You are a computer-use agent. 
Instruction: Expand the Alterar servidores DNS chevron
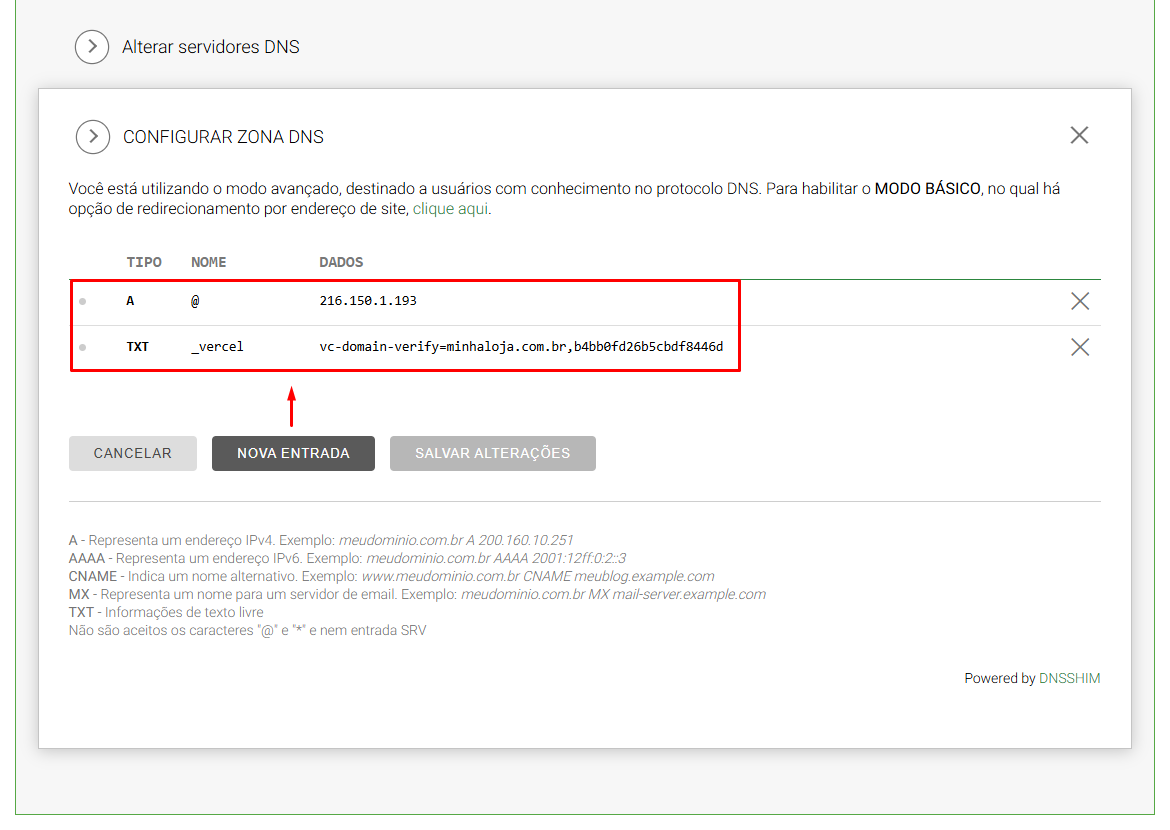point(92,47)
